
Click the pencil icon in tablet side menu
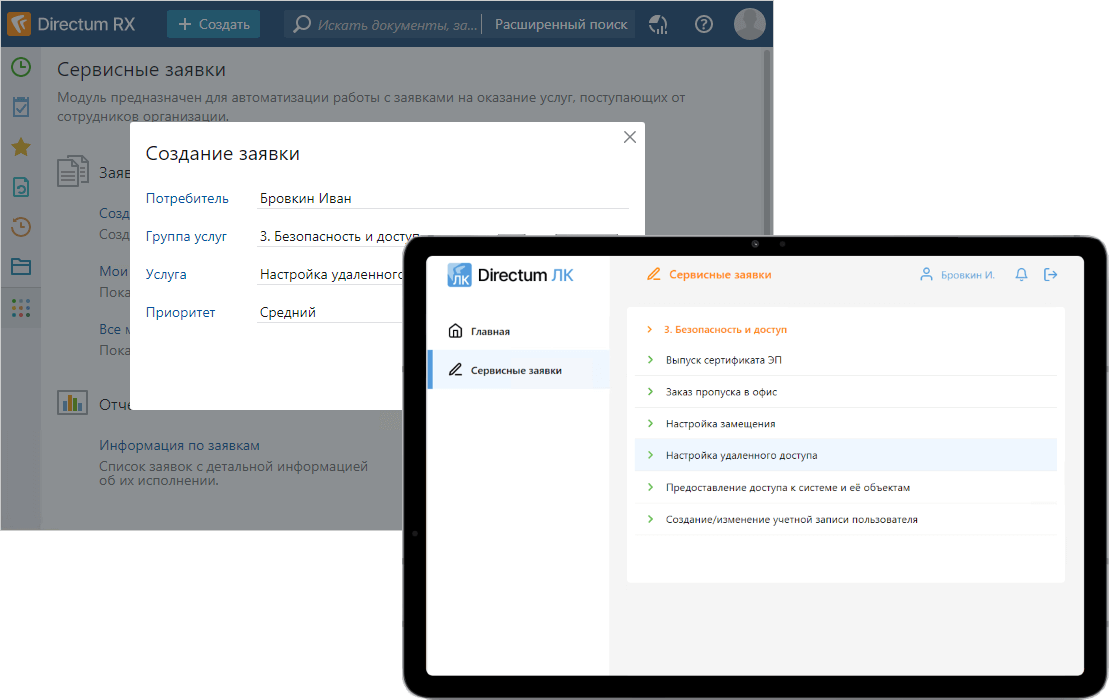[455, 370]
